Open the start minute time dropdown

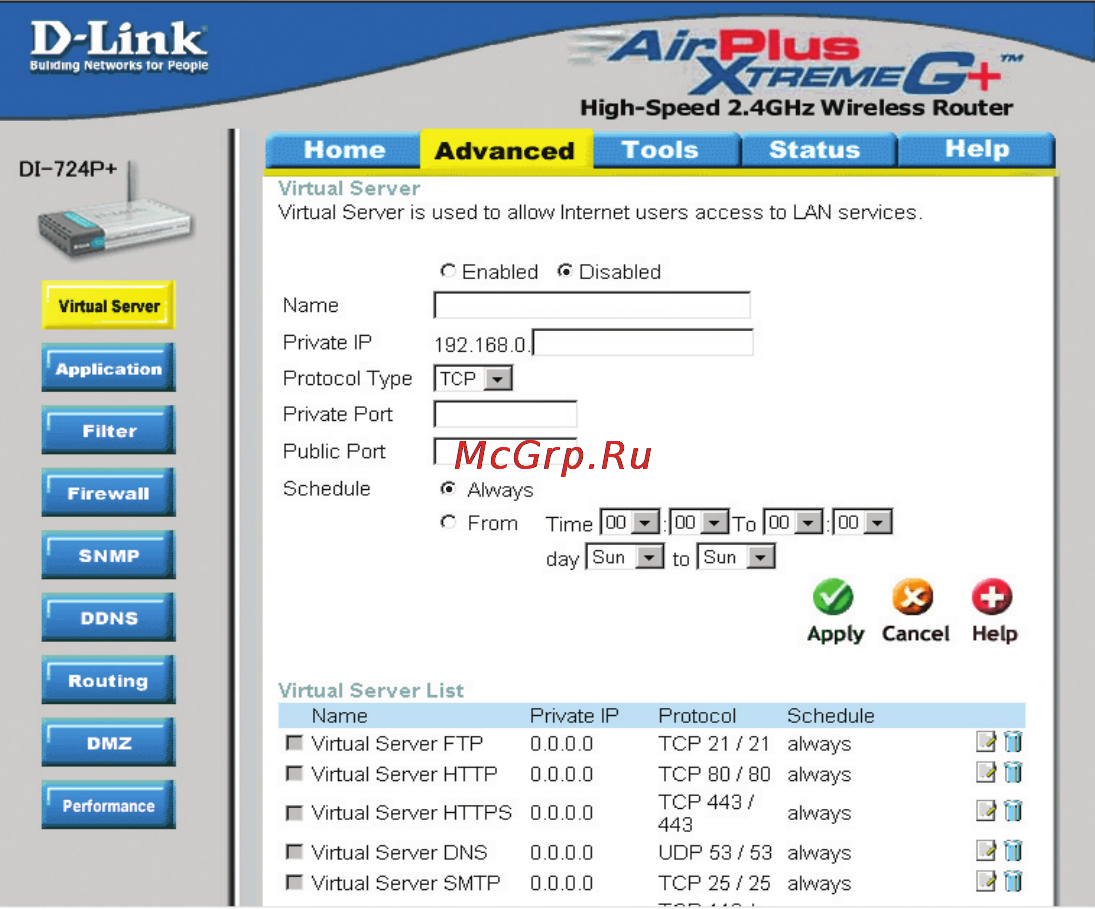tap(699, 522)
